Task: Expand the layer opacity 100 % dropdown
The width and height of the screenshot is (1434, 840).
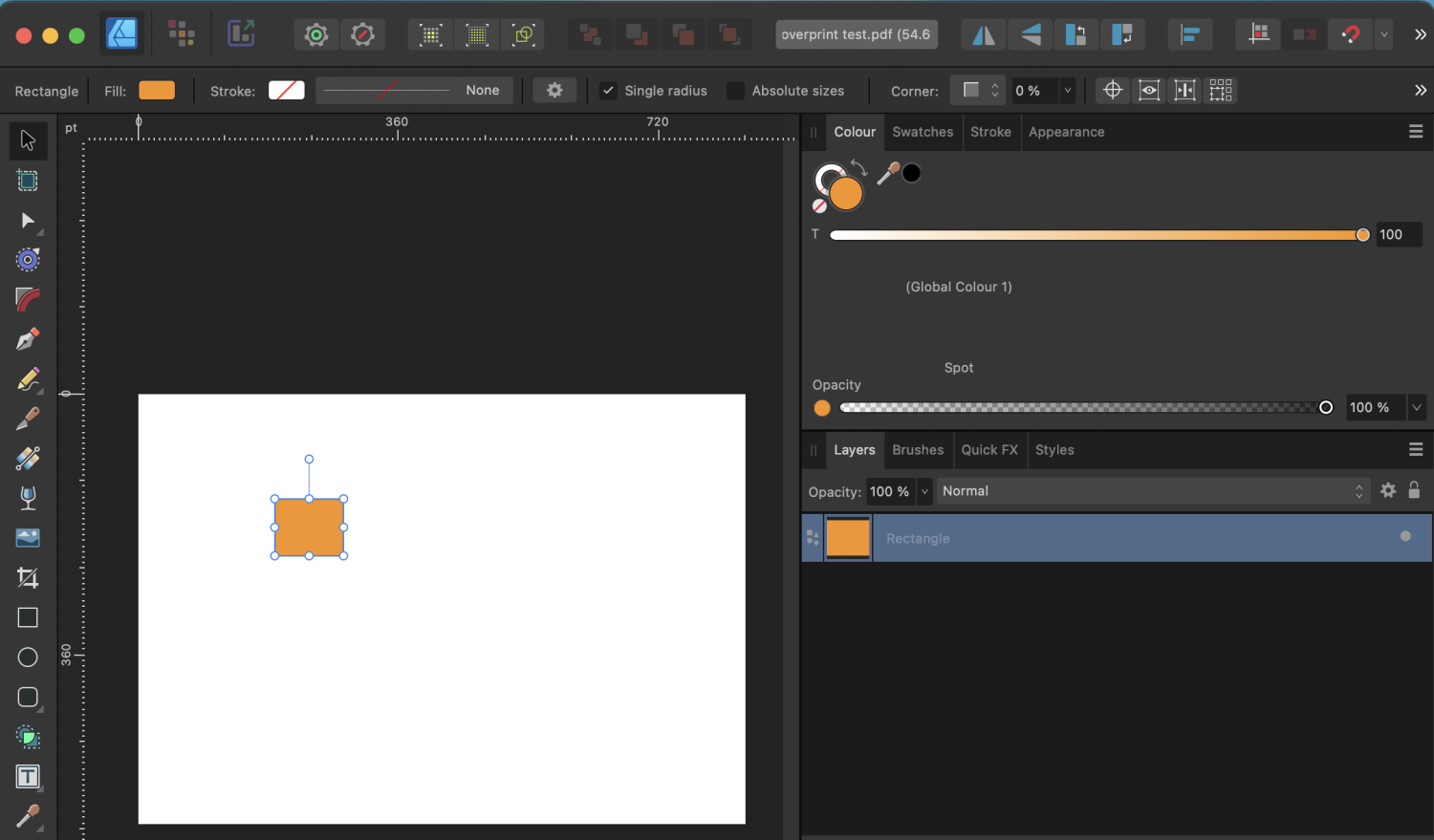Action: coord(924,491)
